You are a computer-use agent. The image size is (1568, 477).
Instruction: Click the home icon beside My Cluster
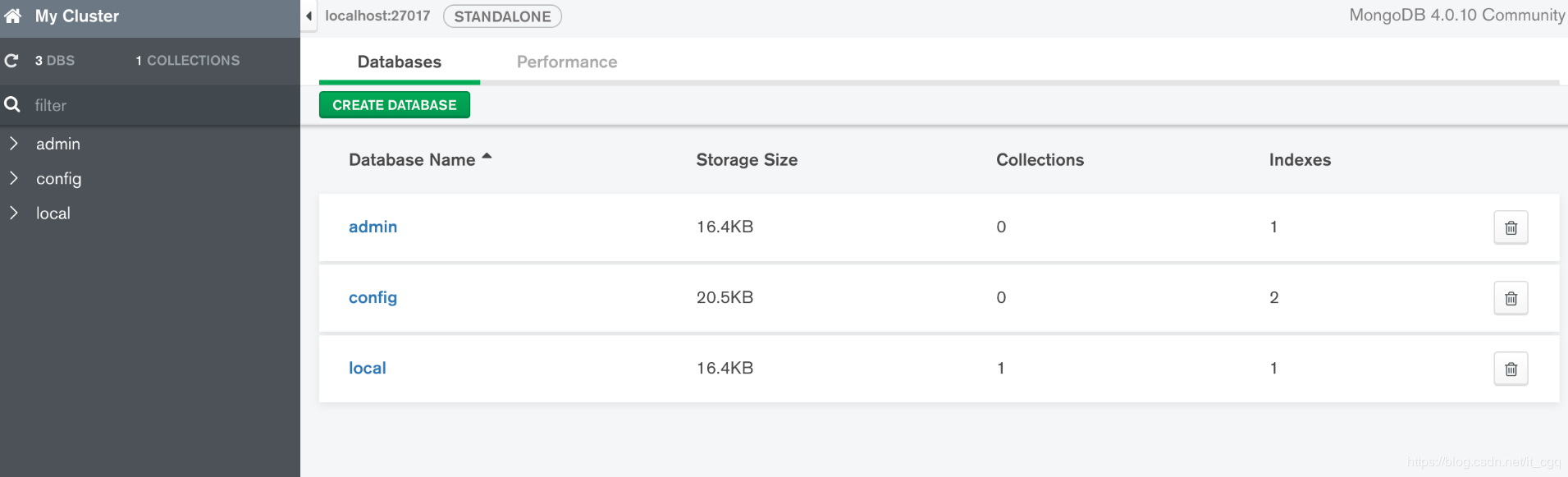(13, 16)
